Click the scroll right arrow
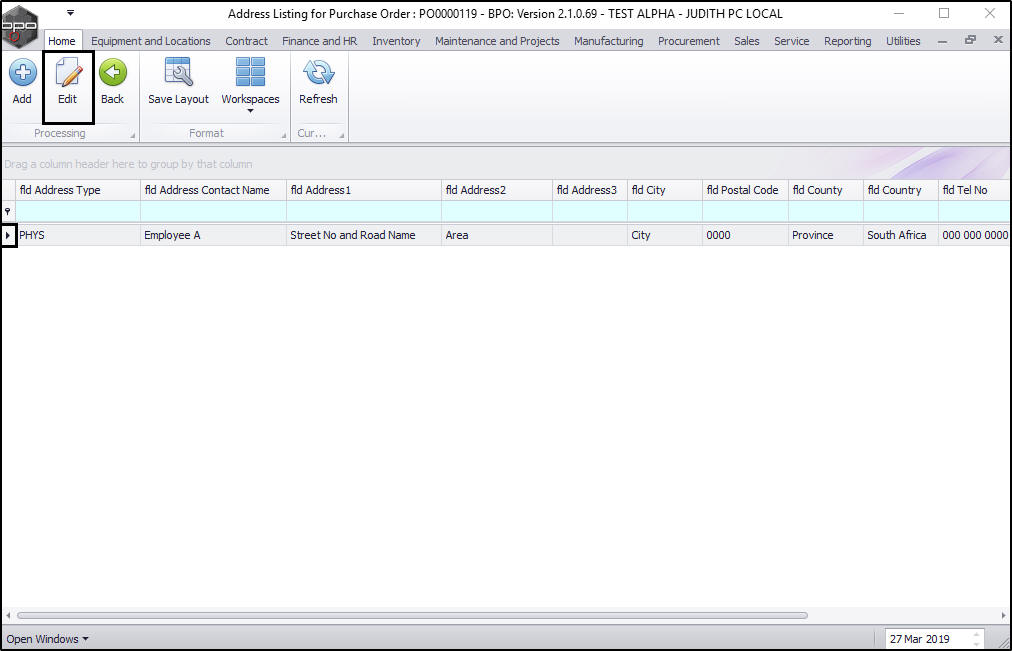 [1004, 616]
